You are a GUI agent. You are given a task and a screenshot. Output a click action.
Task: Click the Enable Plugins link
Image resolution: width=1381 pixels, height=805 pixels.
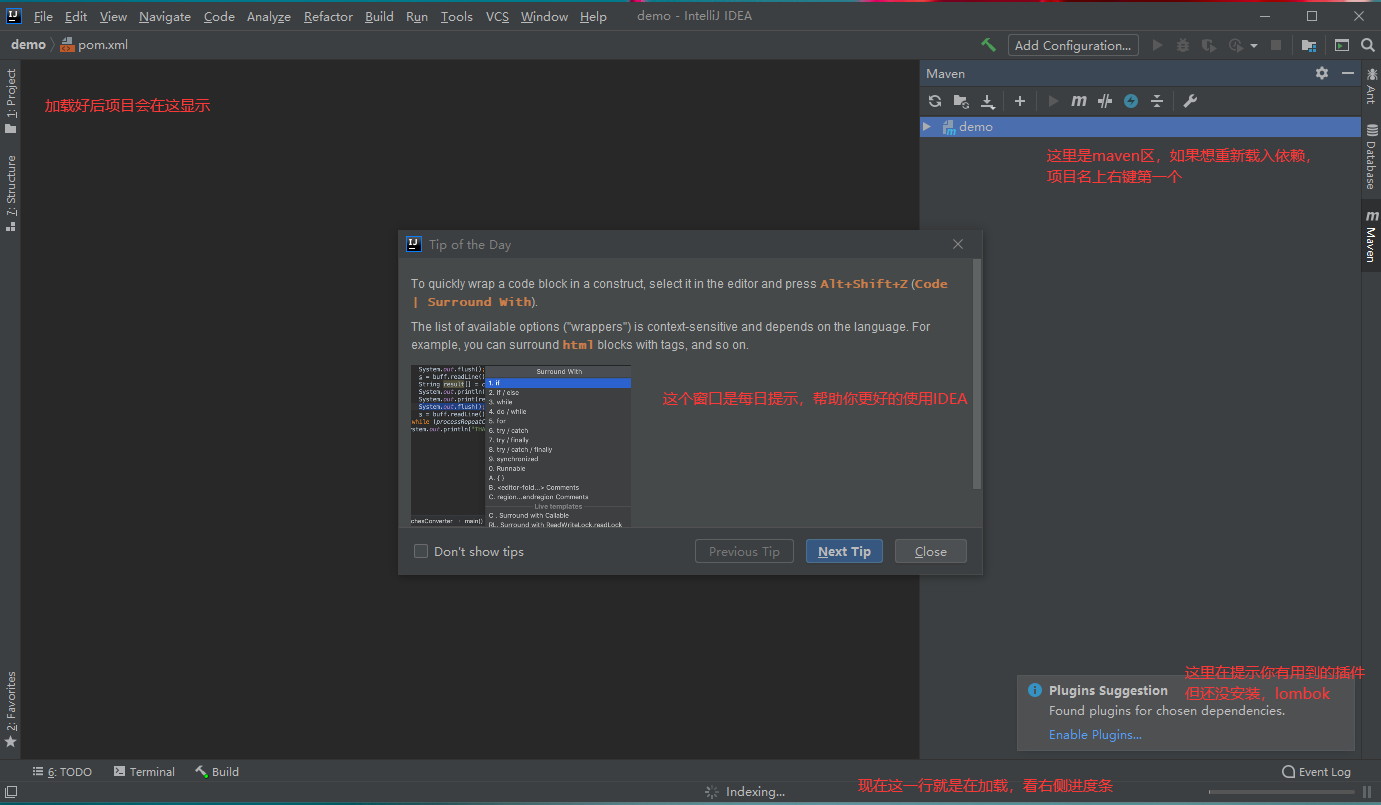click(x=1095, y=735)
